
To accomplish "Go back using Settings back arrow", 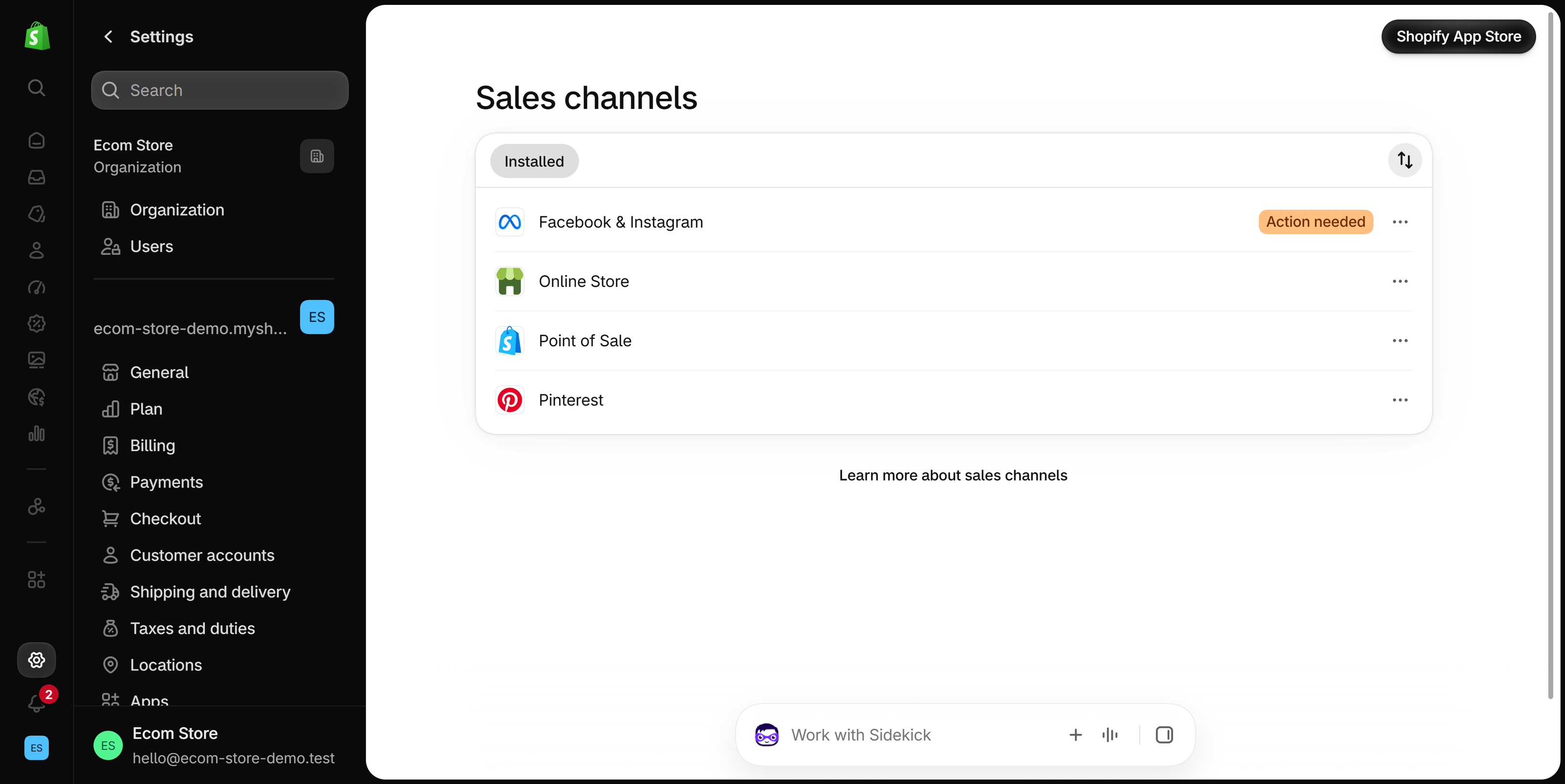I will click(x=108, y=37).
